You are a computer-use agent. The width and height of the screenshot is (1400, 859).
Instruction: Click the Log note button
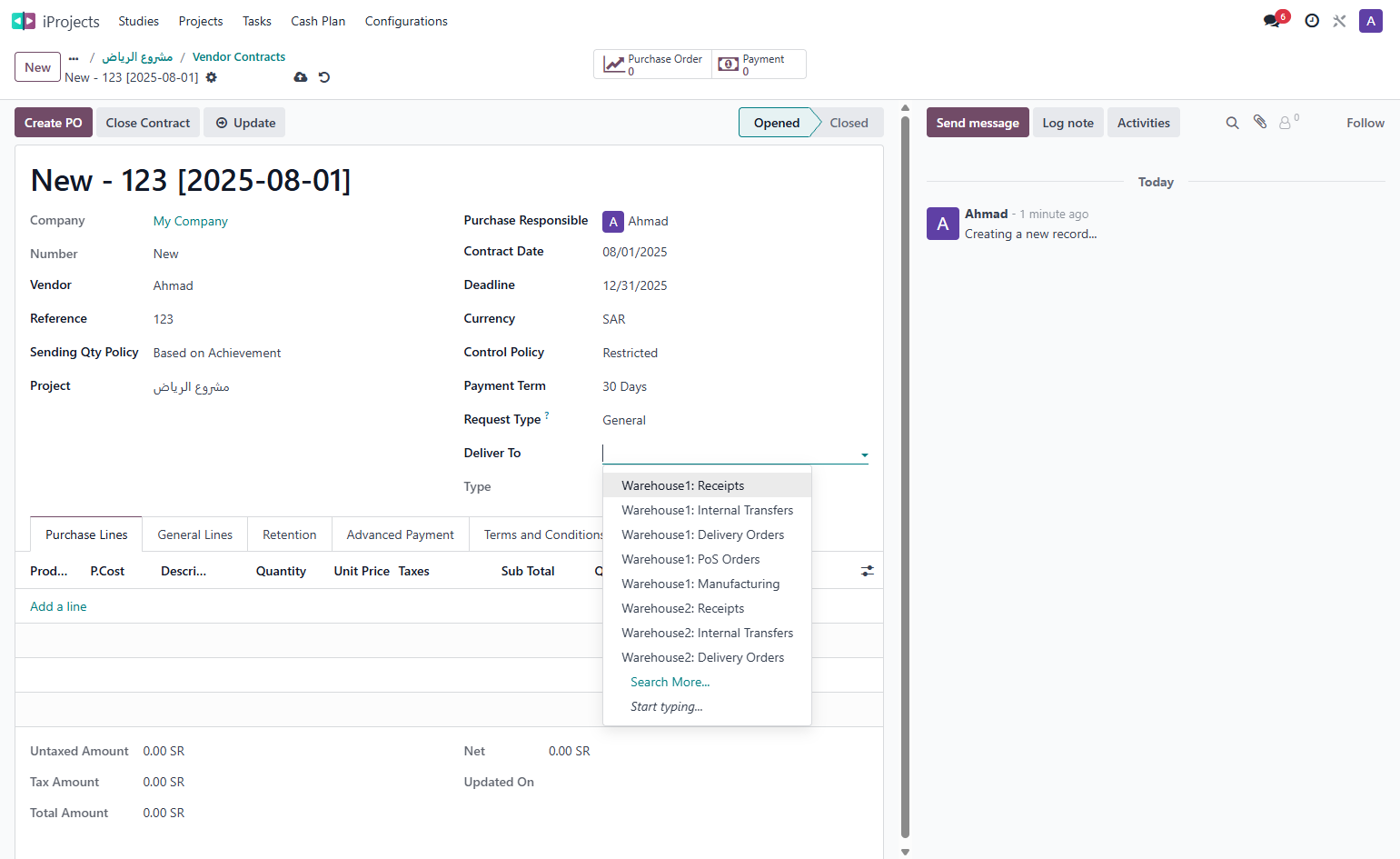(1068, 123)
